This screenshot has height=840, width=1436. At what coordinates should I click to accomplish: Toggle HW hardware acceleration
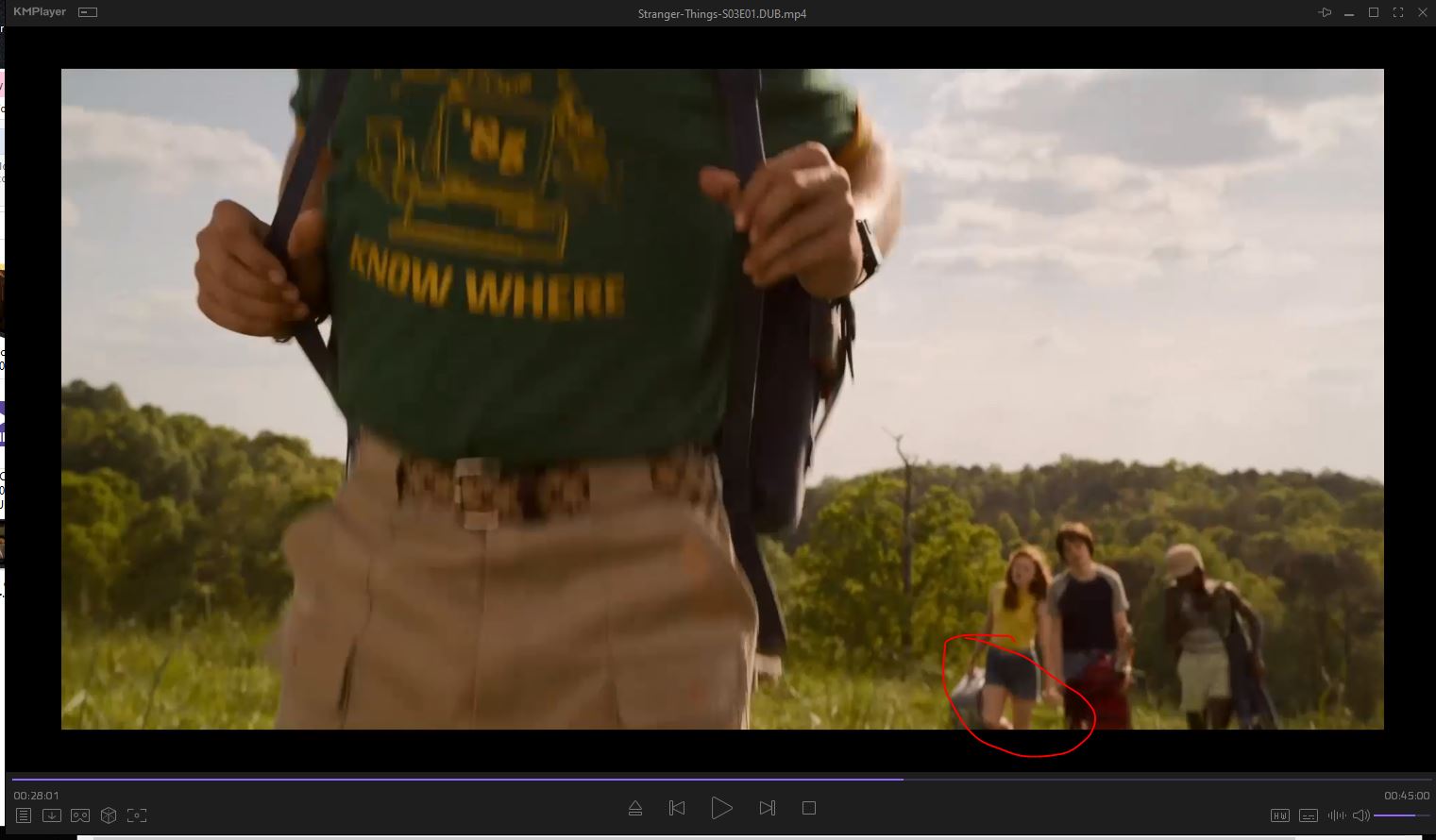click(1280, 815)
